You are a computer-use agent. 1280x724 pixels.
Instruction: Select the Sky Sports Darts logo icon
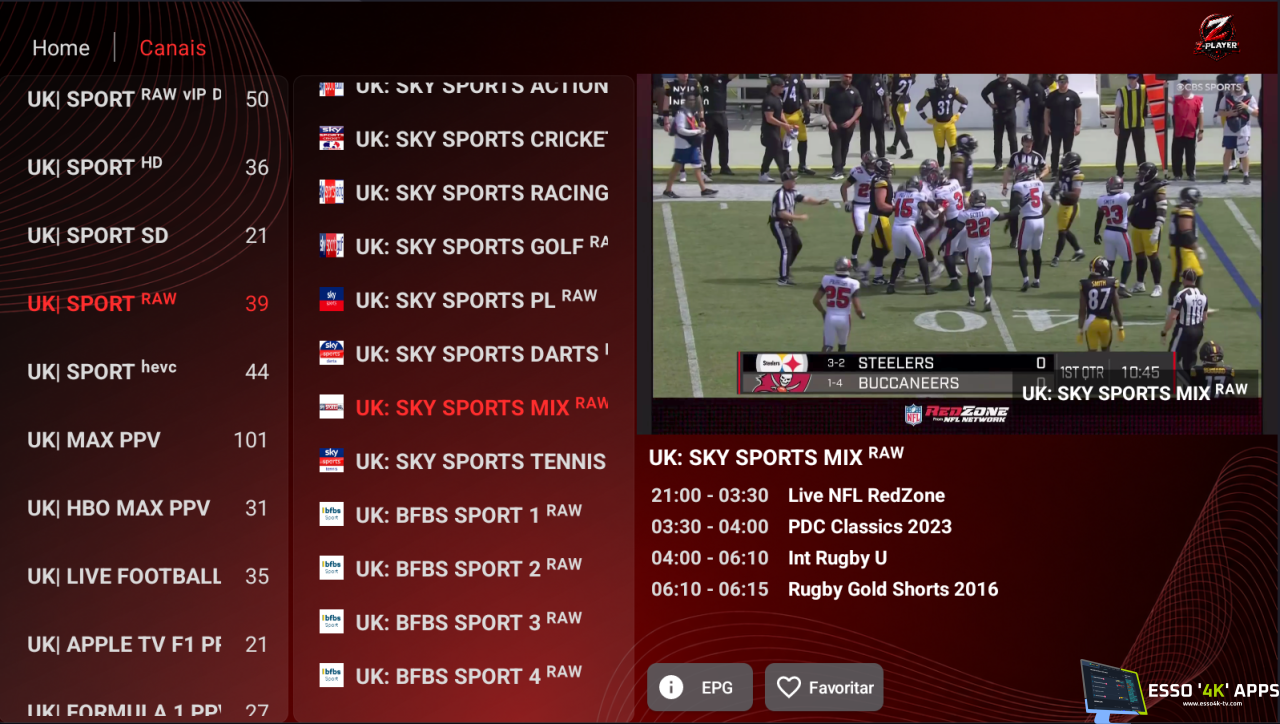pos(331,353)
